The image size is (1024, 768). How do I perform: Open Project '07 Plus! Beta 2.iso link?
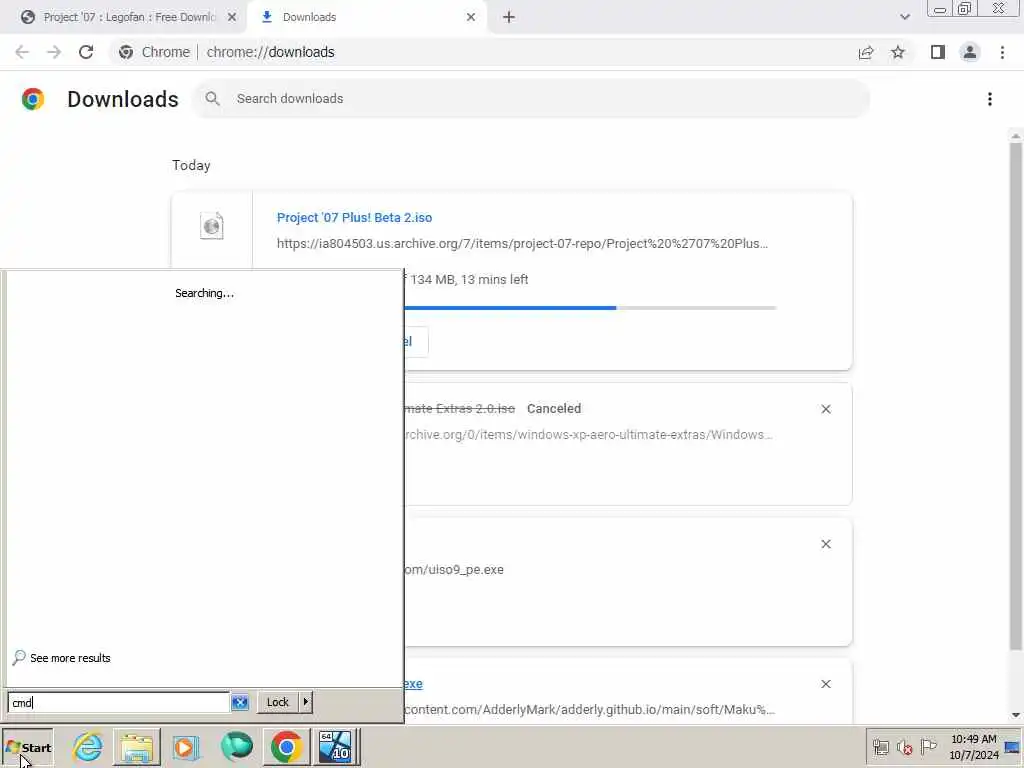(355, 217)
